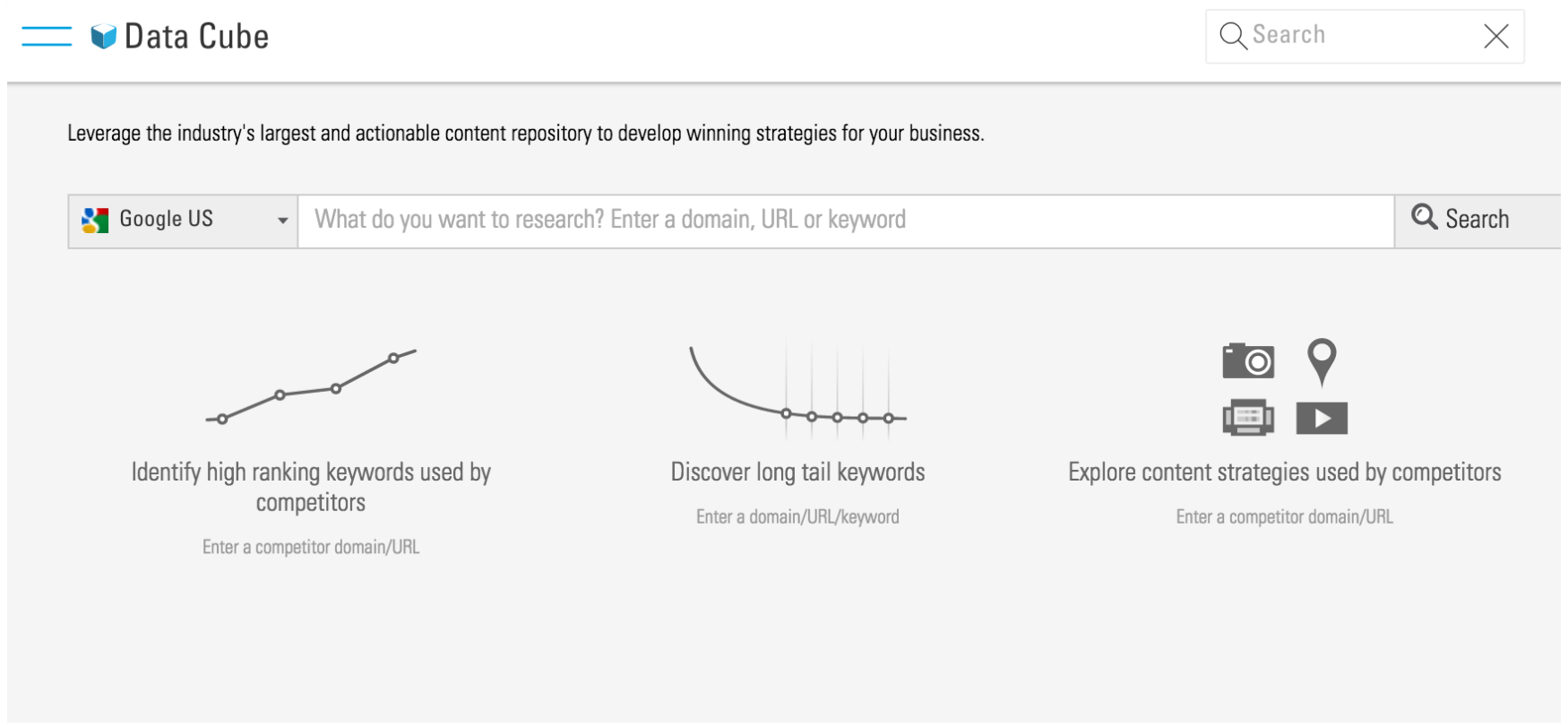Select Identify high ranking keywords used by competitors

[x=311, y=487]
